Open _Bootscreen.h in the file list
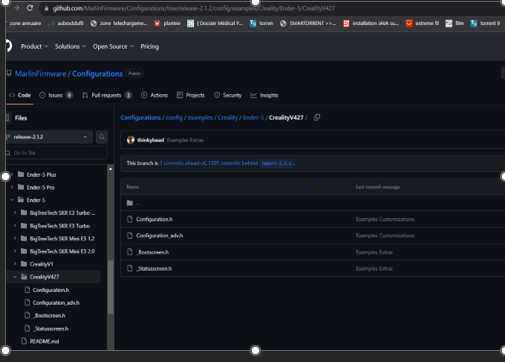Screen dimensions: 505x362 tap(152, 252)
